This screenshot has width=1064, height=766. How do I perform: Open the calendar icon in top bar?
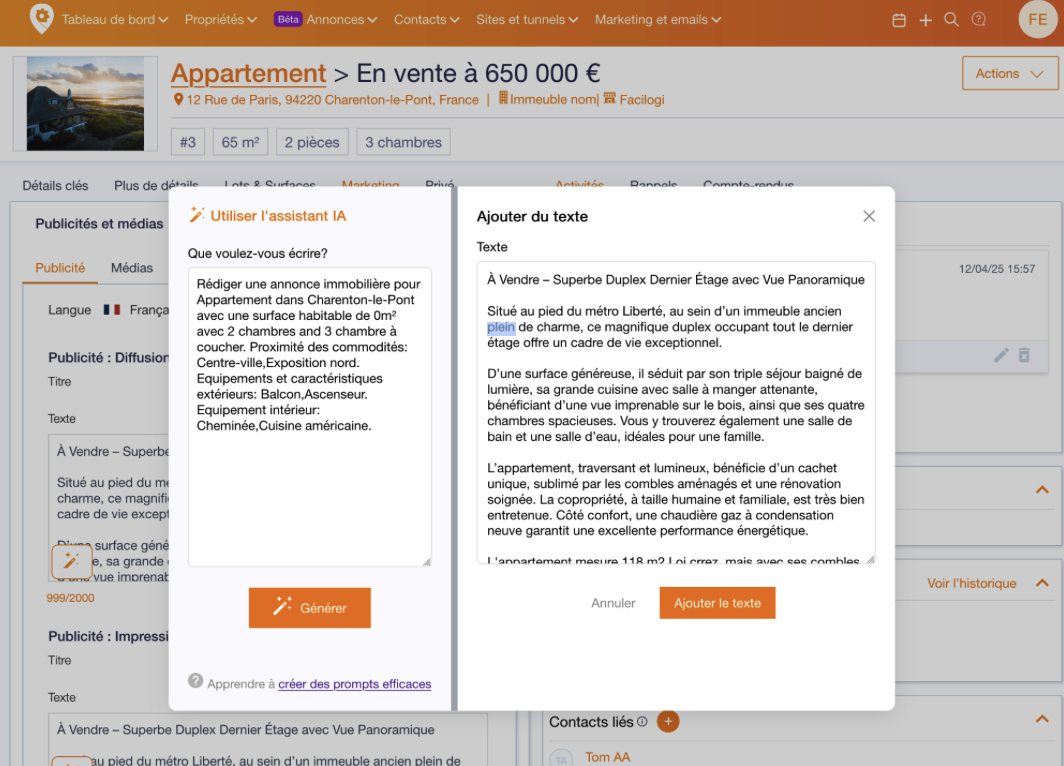[x=898, y=20]
